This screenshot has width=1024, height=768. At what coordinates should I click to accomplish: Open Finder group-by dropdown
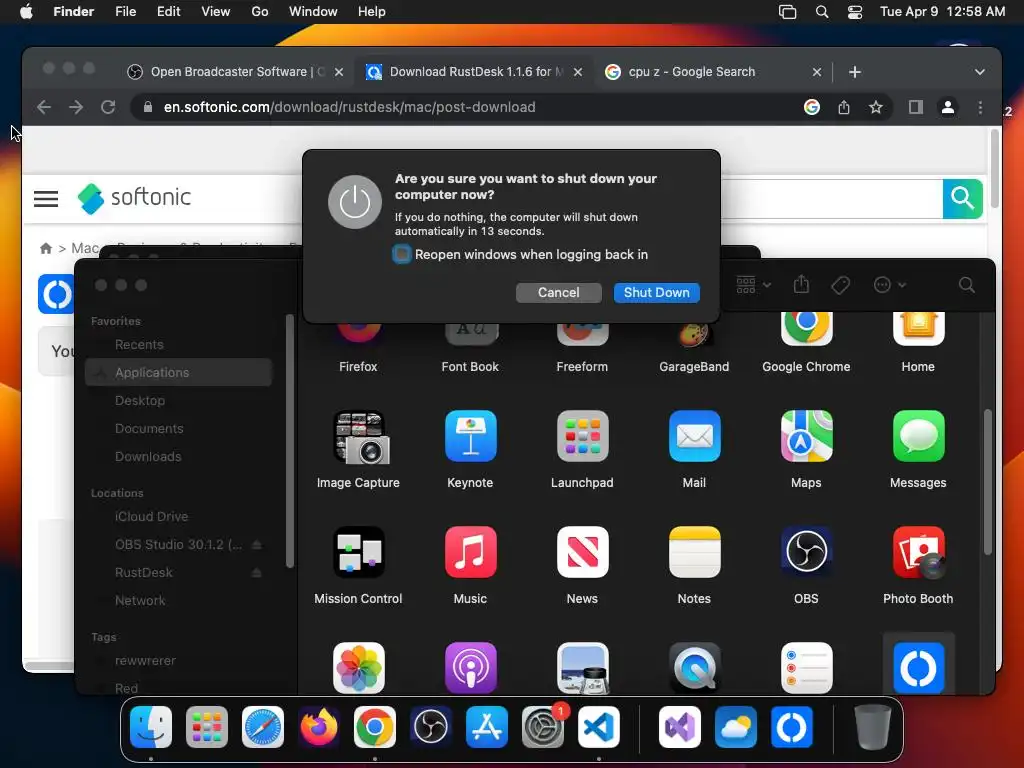(x=754, y=285)
